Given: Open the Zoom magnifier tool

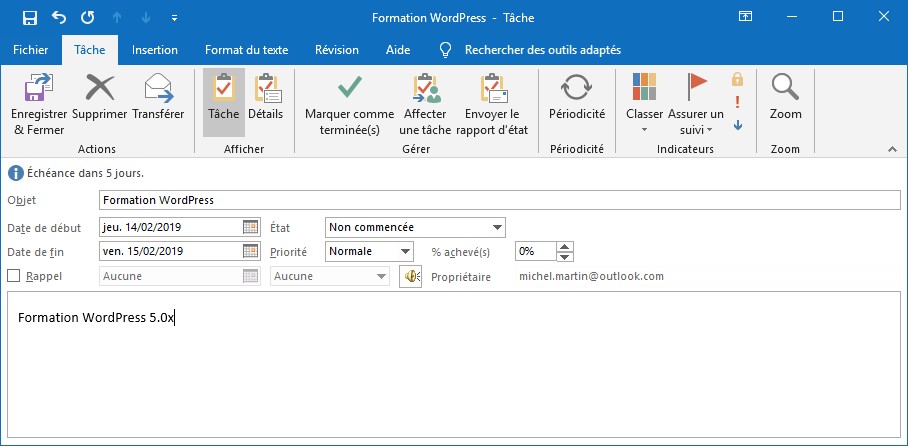Looking at the screenshot, I should (x=785, y=89).
